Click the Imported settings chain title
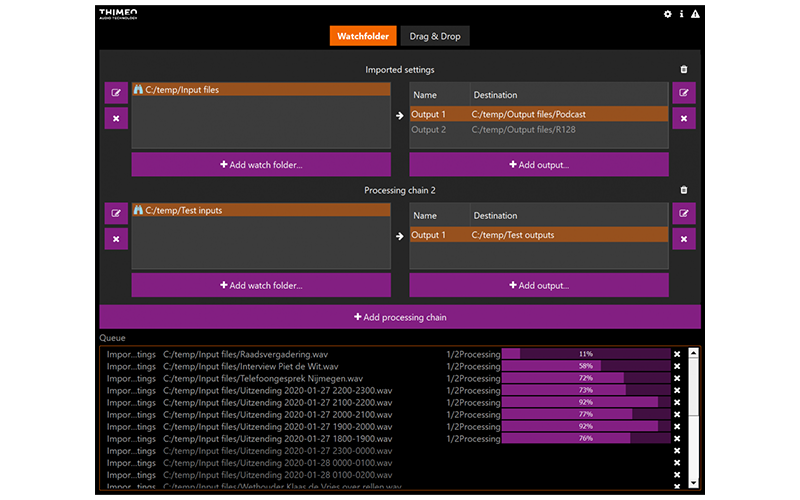 coord(399,70)
